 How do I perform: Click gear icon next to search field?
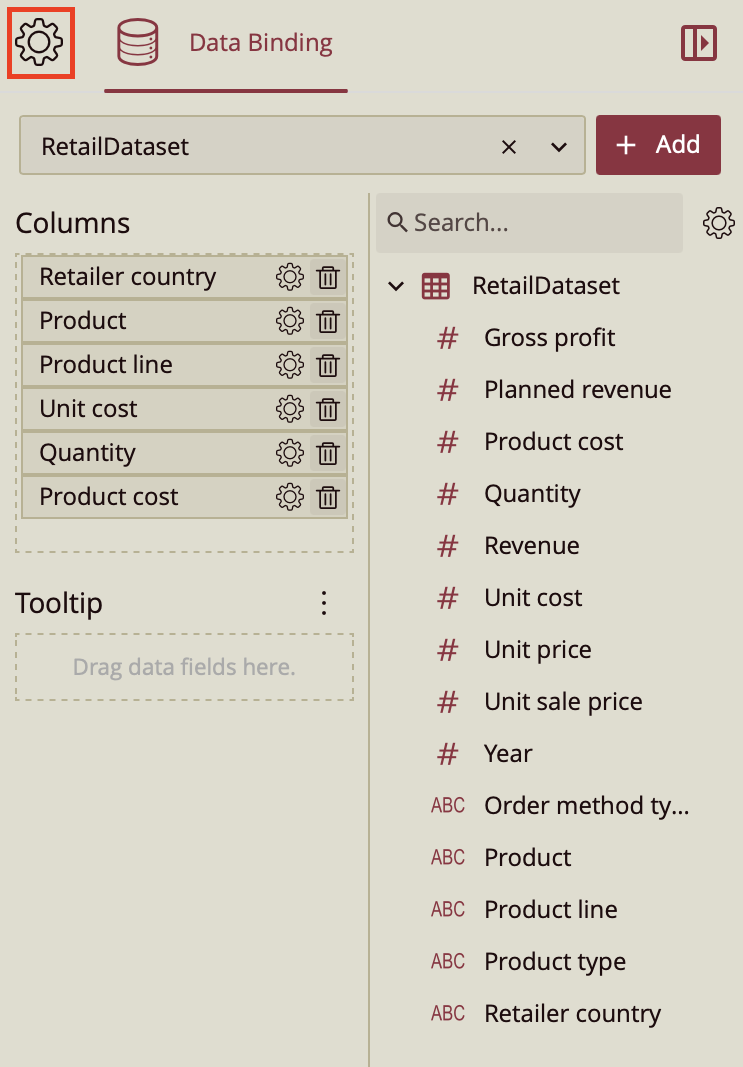[719, 223]
